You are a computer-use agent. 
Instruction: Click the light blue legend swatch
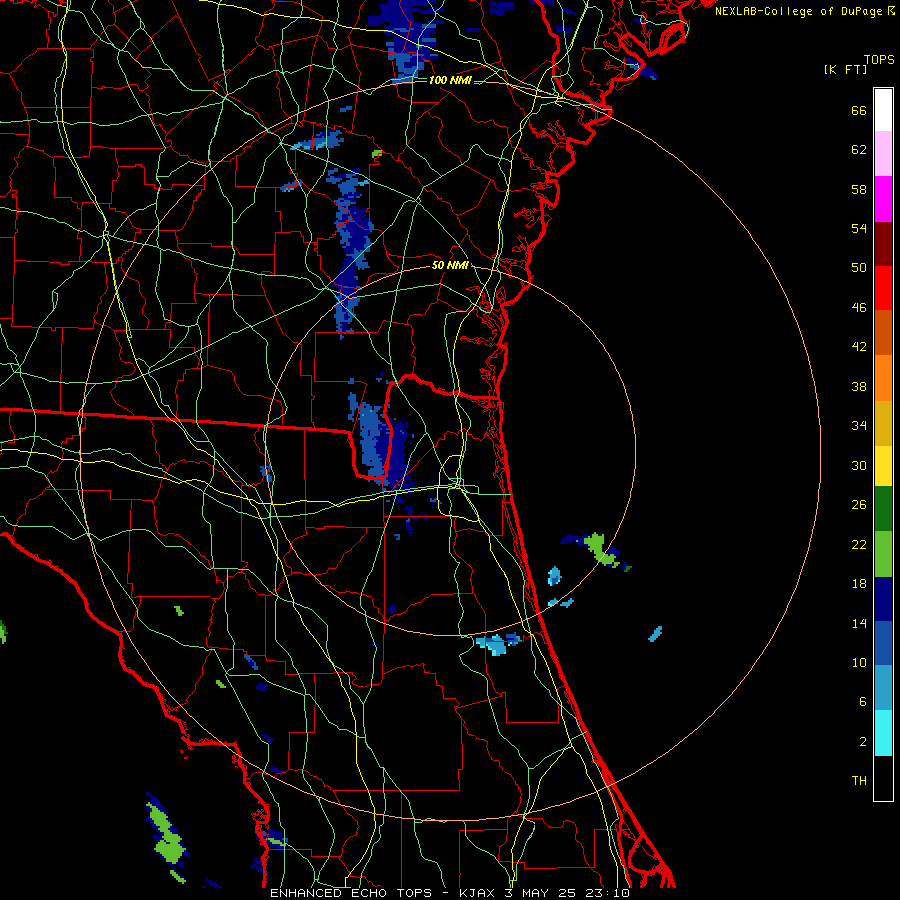pyautogui.click(x=883, y=688)
